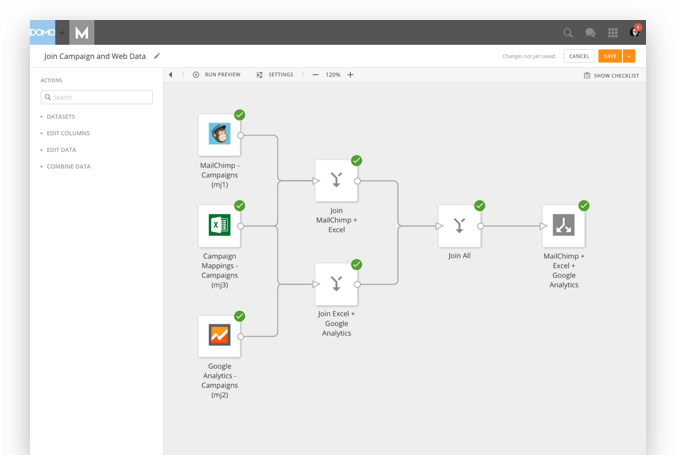
Task: Select the Join MailChimp + Excel node
Action: (336, 181)
